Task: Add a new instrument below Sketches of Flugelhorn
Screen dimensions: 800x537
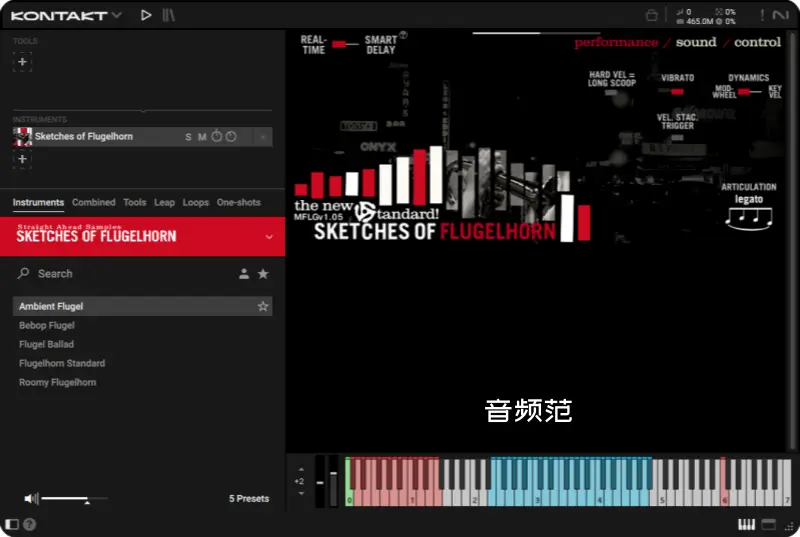Action: (x=22, y=159)
